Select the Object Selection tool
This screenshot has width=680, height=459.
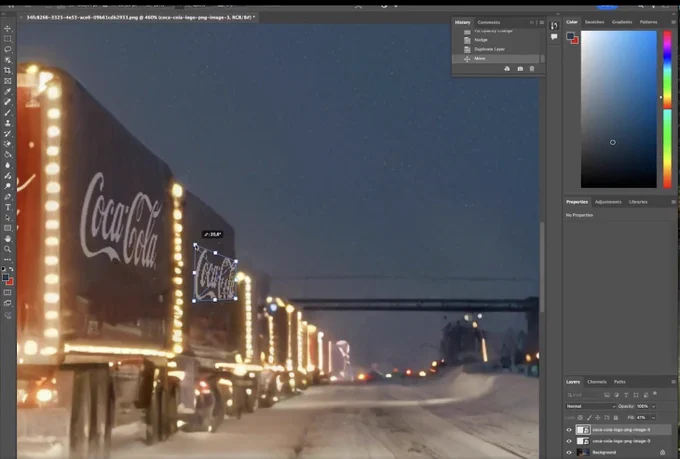(8, 60)
